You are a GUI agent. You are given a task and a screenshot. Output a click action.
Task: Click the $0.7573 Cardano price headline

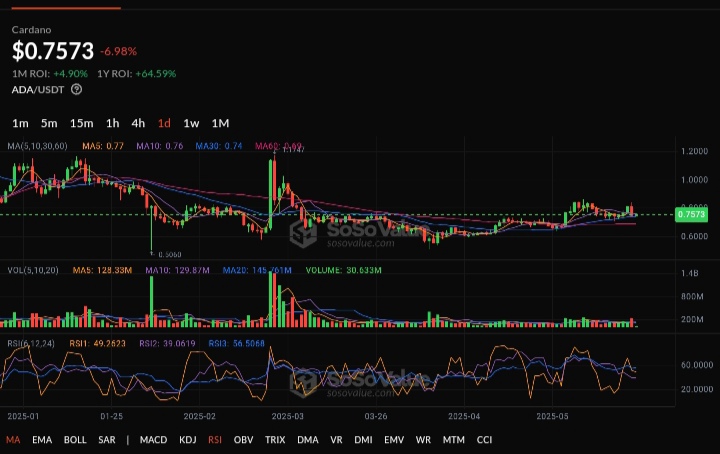pos(53,50)
